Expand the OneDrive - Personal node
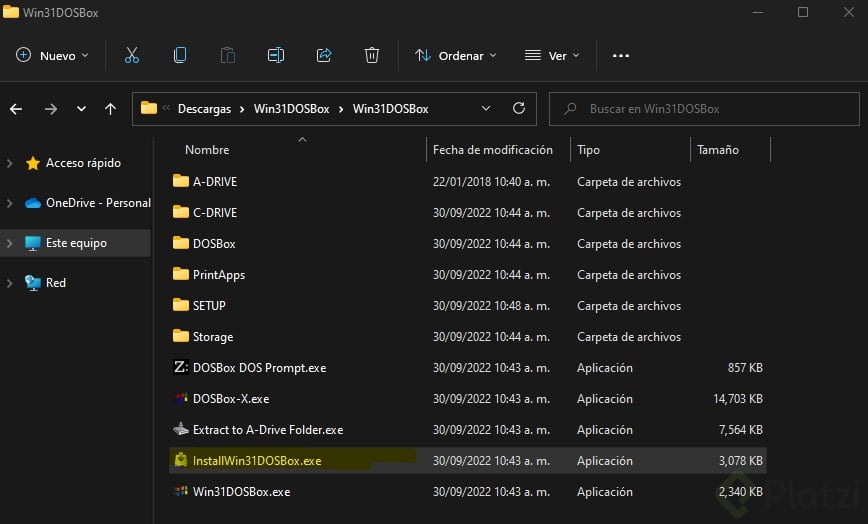The height and width of the screenshot is (524, 868). click(9, 203)
